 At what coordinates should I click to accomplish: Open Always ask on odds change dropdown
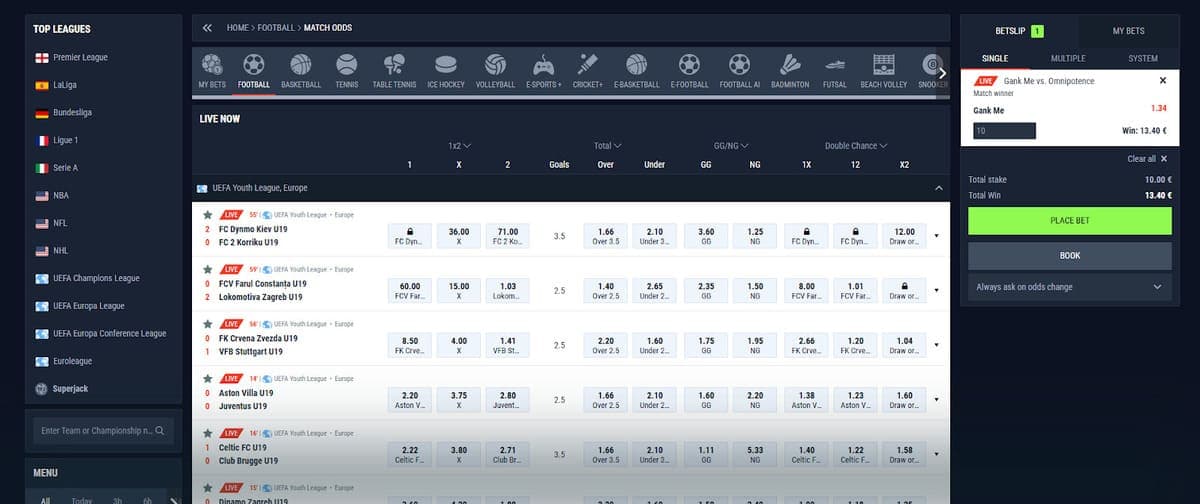(1070, 286)
